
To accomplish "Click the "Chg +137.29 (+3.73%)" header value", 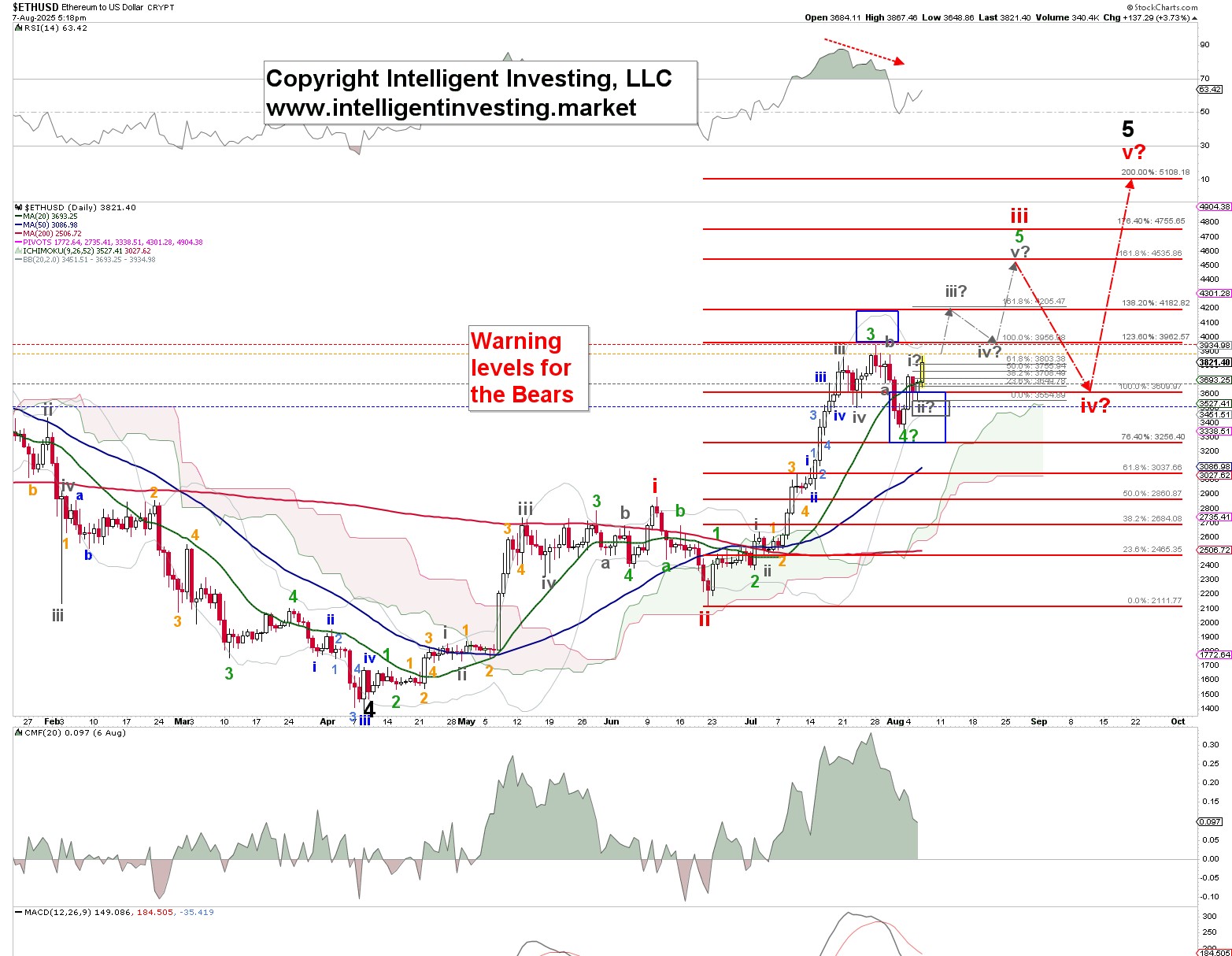I will point(1149,17).
